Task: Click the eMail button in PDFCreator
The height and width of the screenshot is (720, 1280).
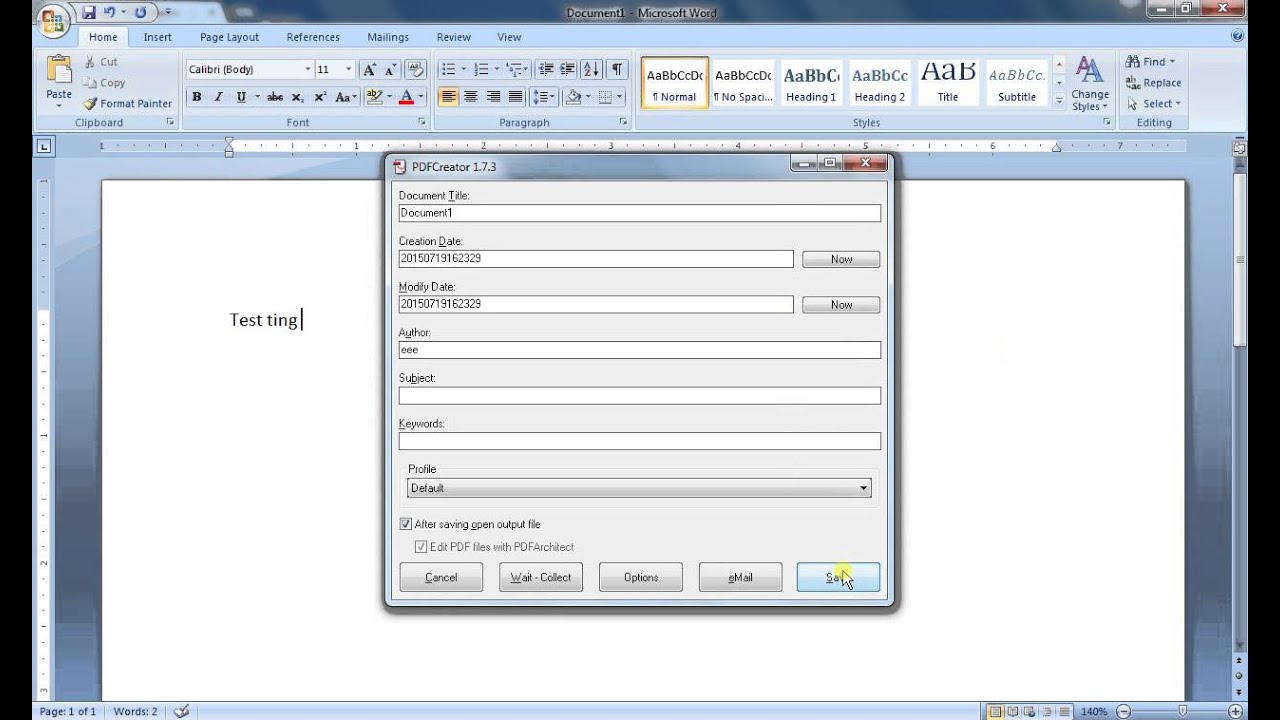Action: [741, 577]
